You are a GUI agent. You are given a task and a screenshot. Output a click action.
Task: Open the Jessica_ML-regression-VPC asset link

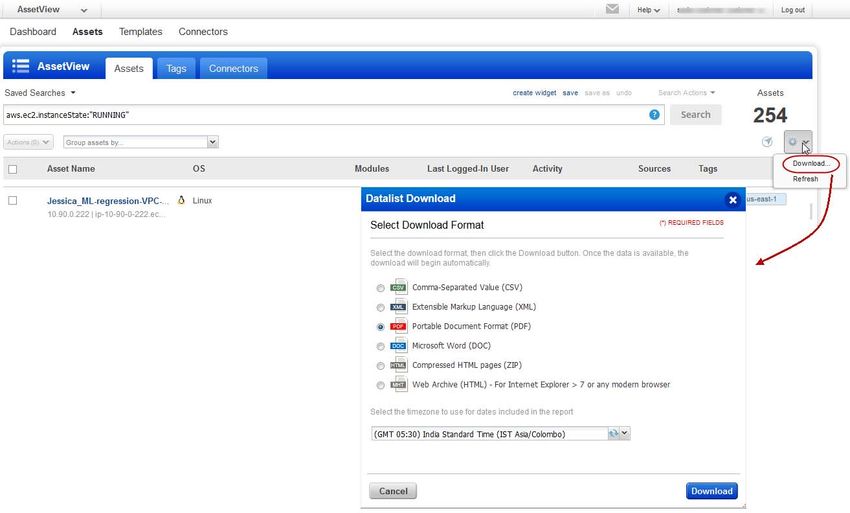(108, 201)
